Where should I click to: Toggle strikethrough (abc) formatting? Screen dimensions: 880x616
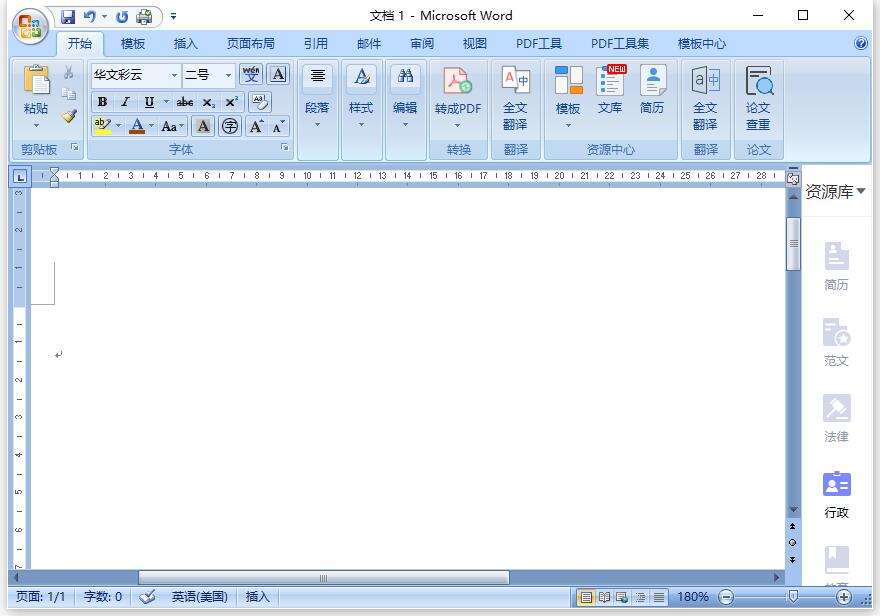pos(185,102)
